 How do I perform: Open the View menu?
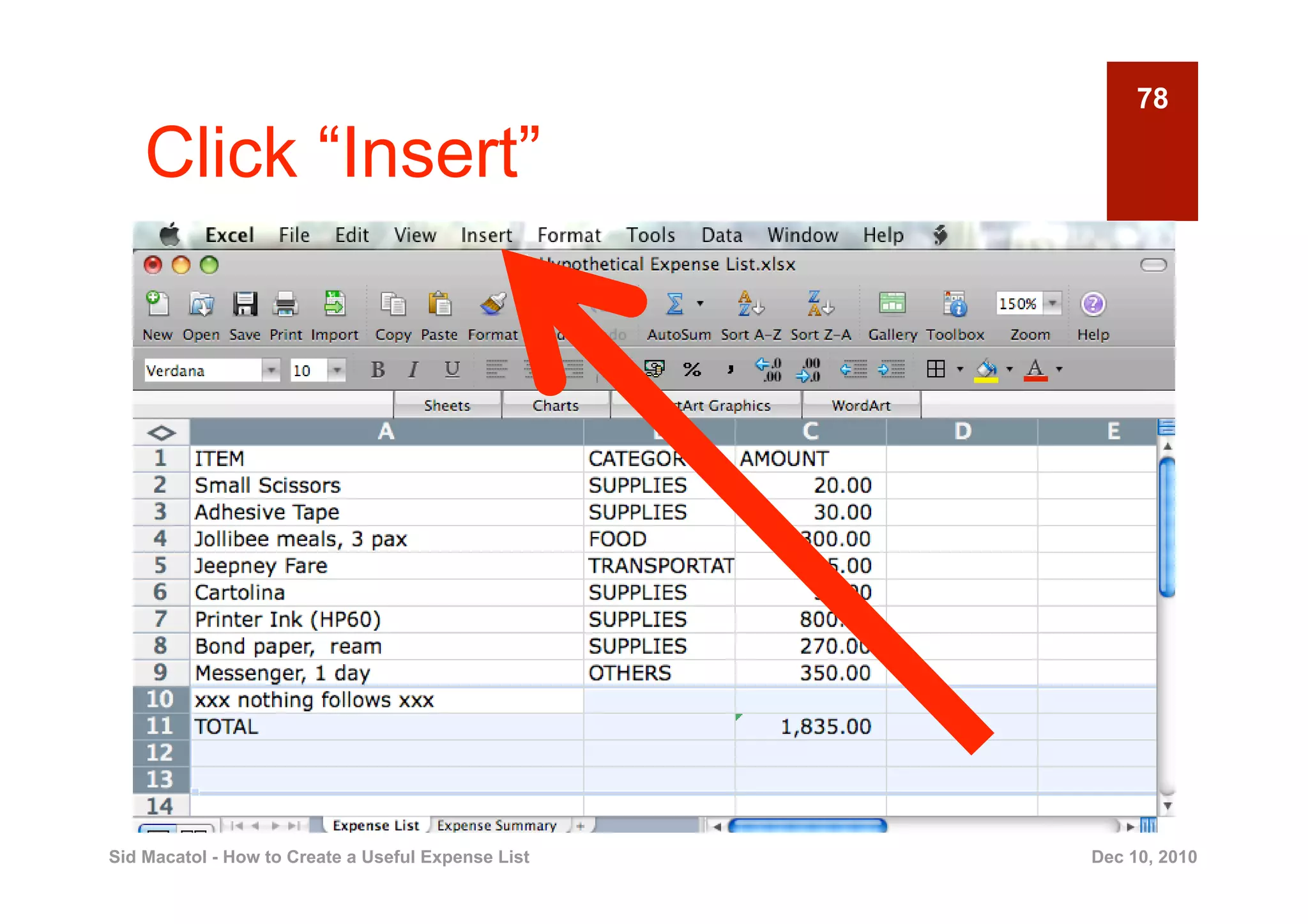pyautogui.click(x=414, y=235)
